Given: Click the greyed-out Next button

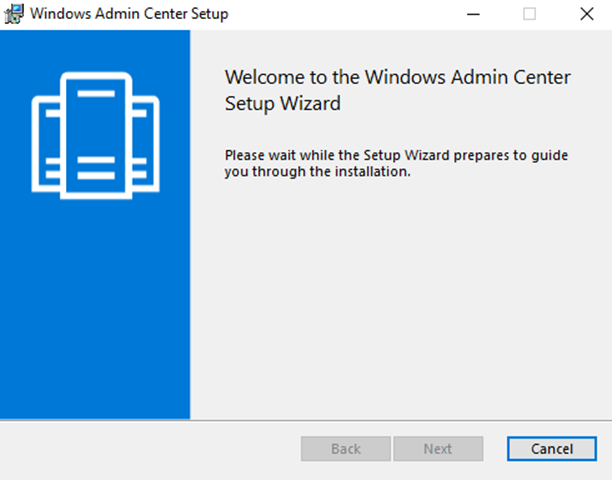Looking at the screenshot, I should [438, 449].
